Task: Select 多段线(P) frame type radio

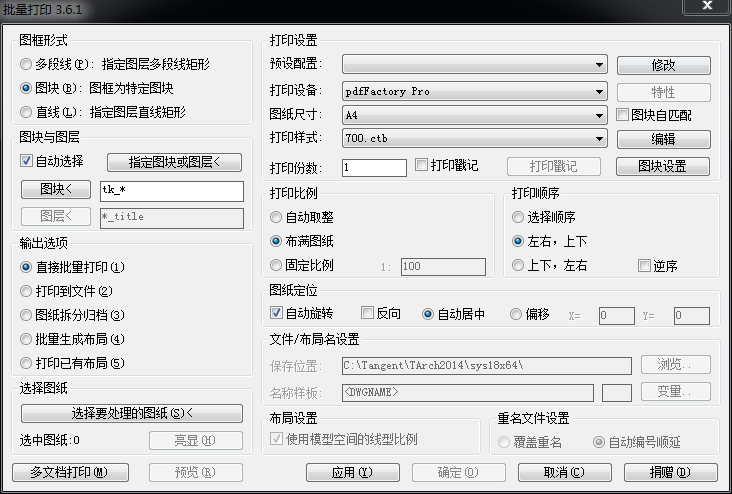Action: (x=26, y=64)
